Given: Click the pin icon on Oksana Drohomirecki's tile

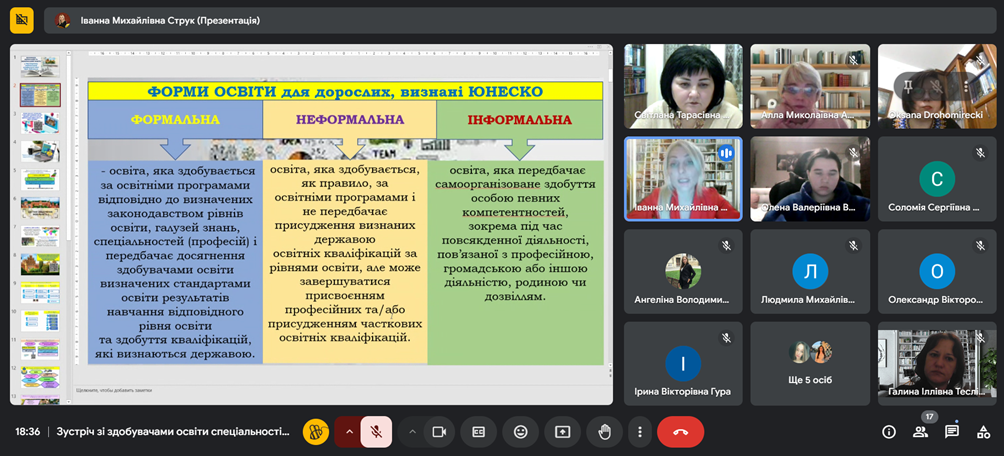Looking at the screenshot, I should coord(907,85).
